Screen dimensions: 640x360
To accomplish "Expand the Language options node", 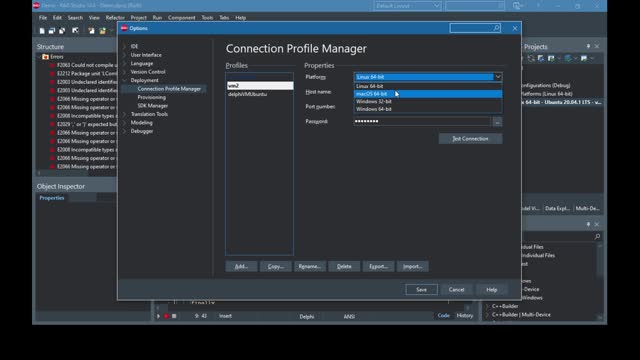I will tap(125, 64).
